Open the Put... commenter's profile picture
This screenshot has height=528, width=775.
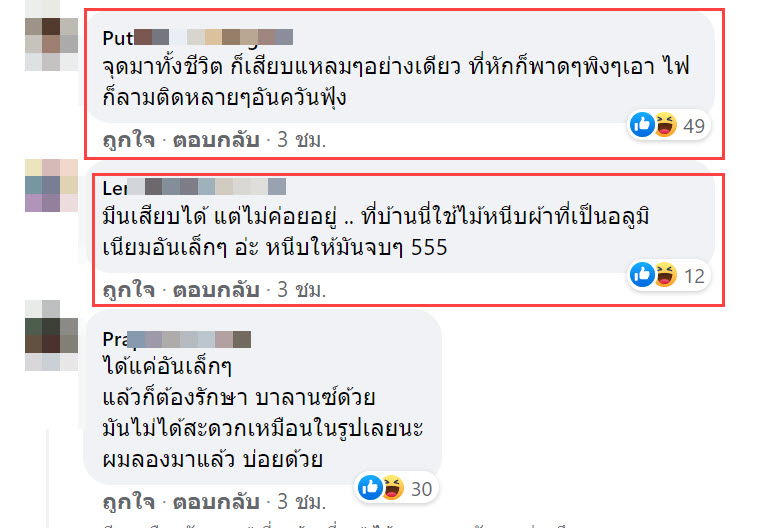pyautogui.click(x=51, y=44)
